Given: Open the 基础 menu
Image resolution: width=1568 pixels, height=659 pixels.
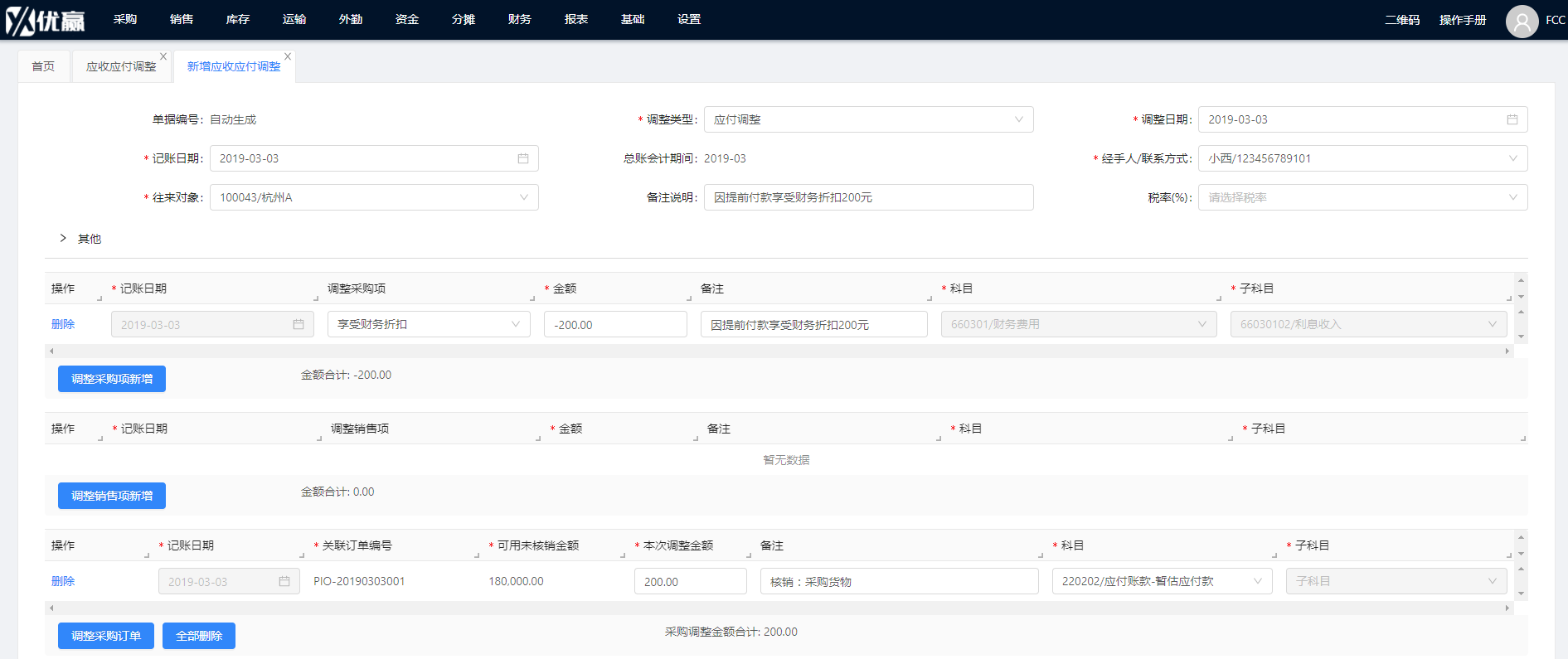Looking at the screenshot, I should click(x=633, y=19).
